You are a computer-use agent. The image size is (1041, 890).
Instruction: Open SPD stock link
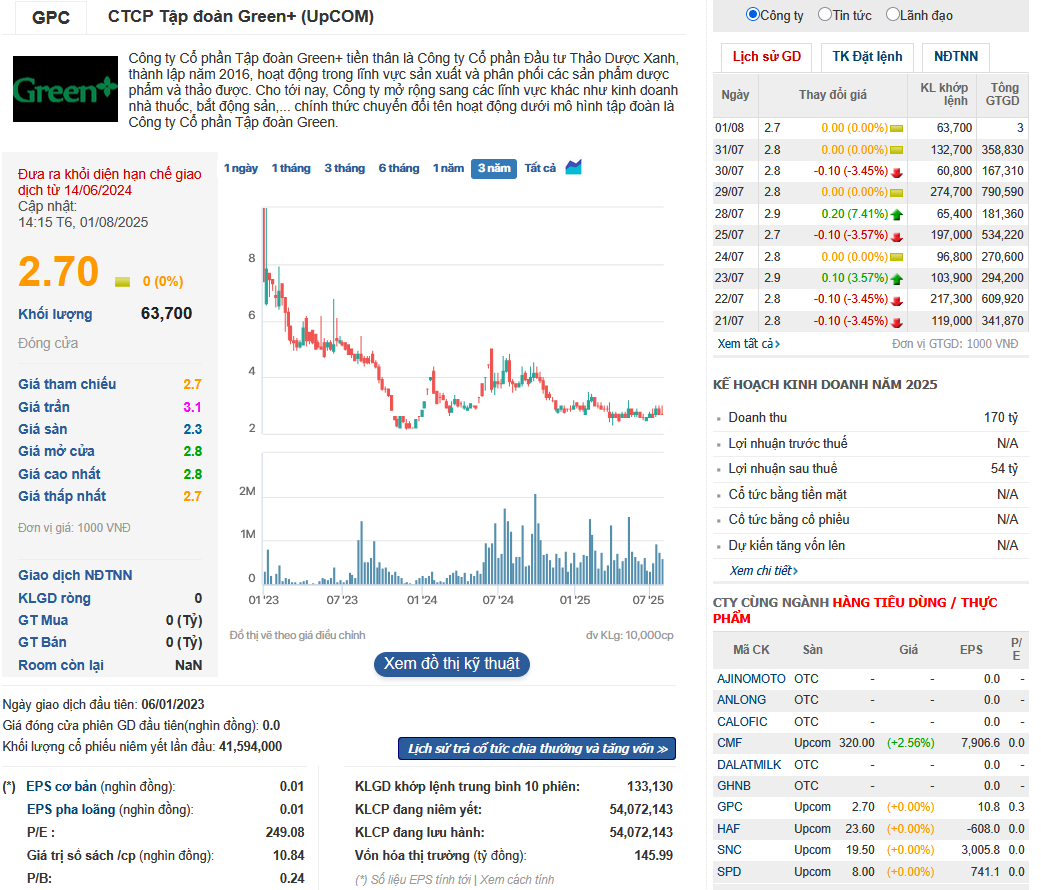pos(729,872)
